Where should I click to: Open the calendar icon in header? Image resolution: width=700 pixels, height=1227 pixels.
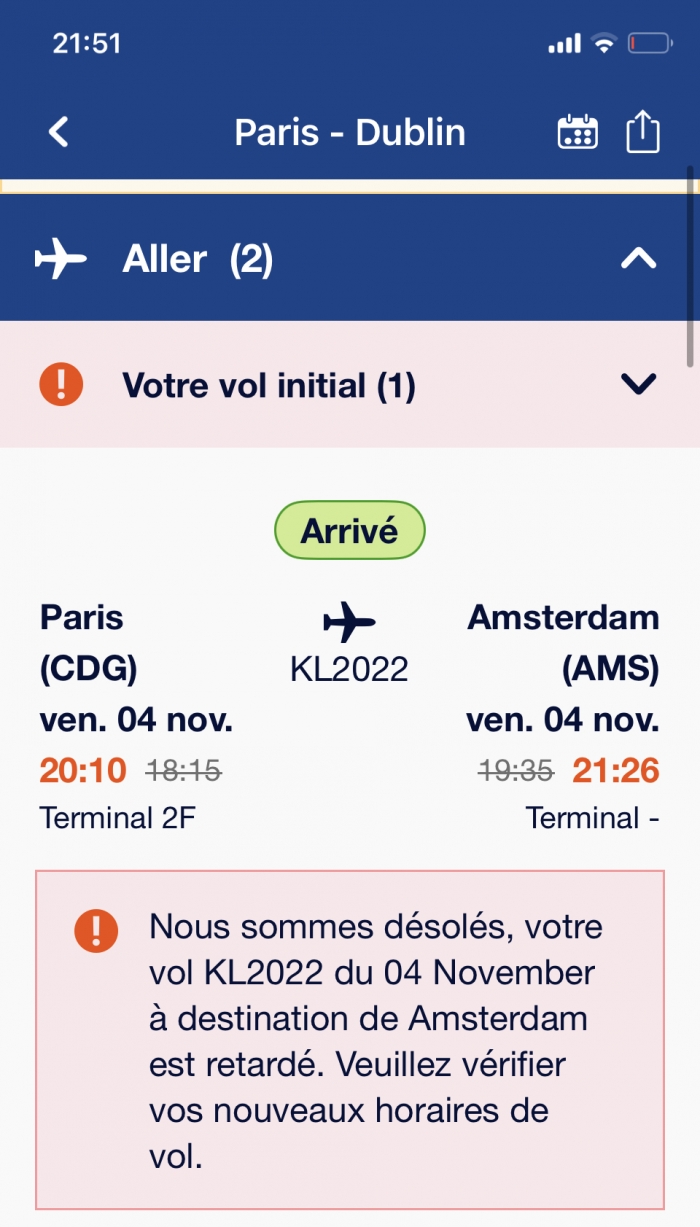[578, 132]
